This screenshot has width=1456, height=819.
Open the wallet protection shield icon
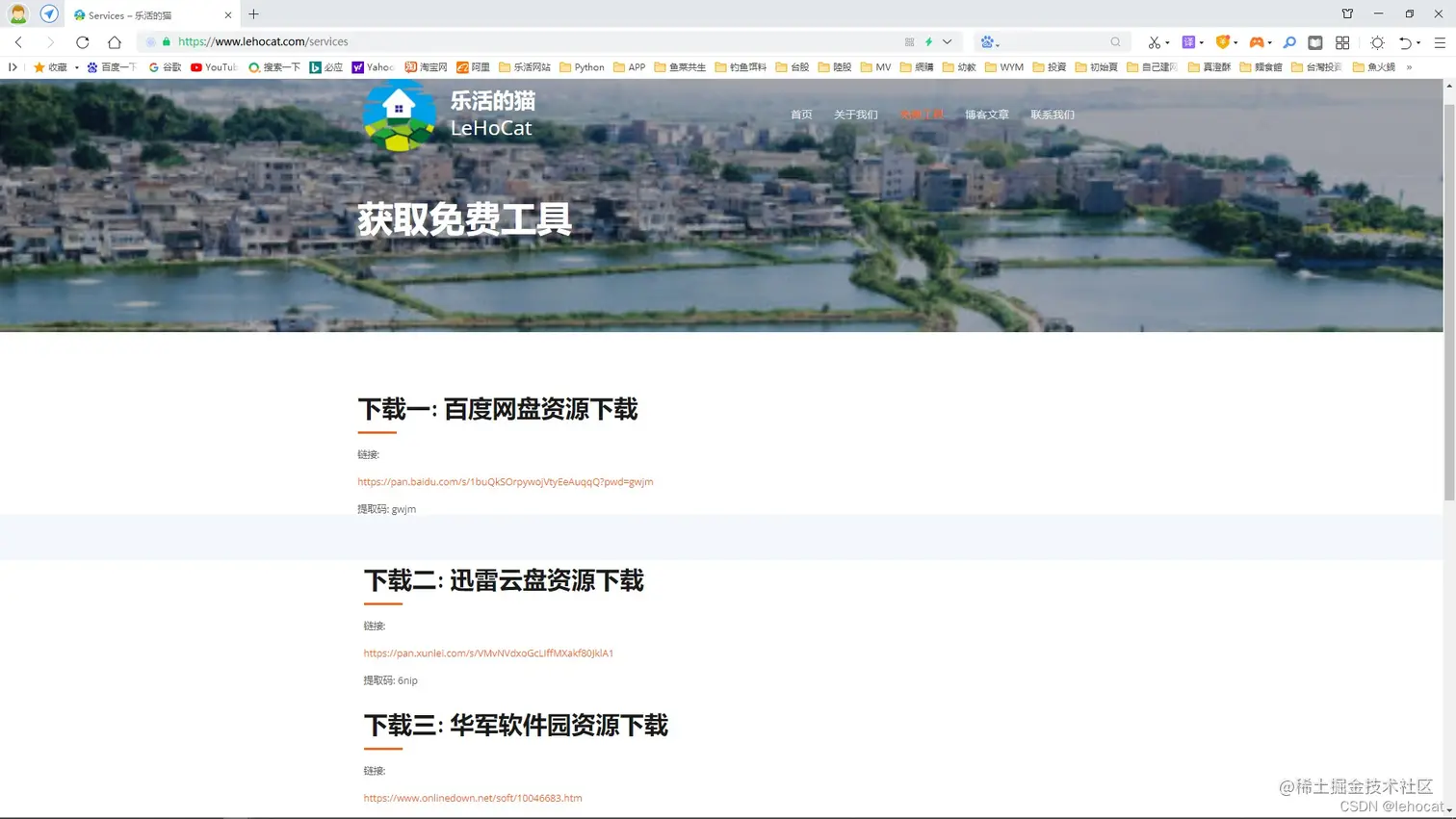point(1224,42)
